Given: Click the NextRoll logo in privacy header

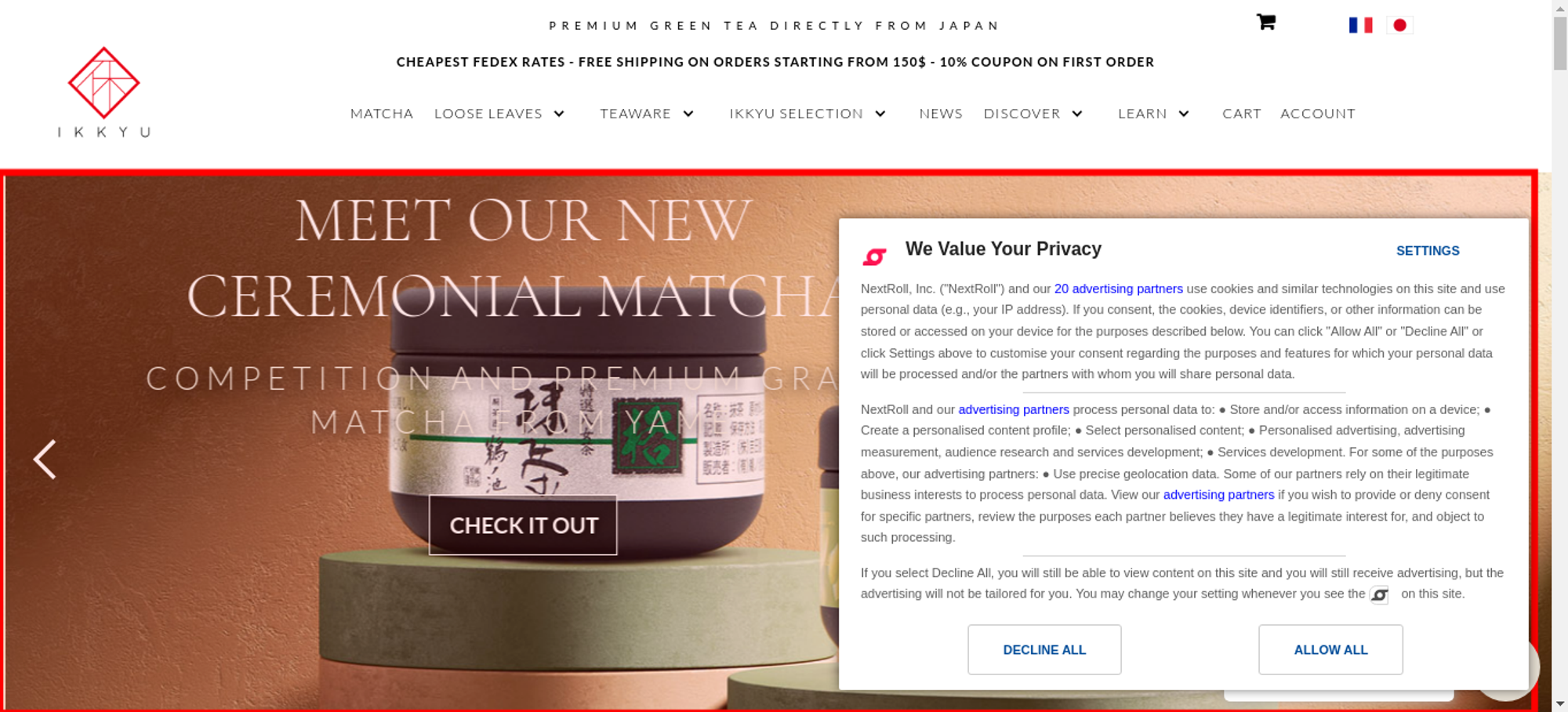Looking at the screenshot, I should click(x=874, y=256).
